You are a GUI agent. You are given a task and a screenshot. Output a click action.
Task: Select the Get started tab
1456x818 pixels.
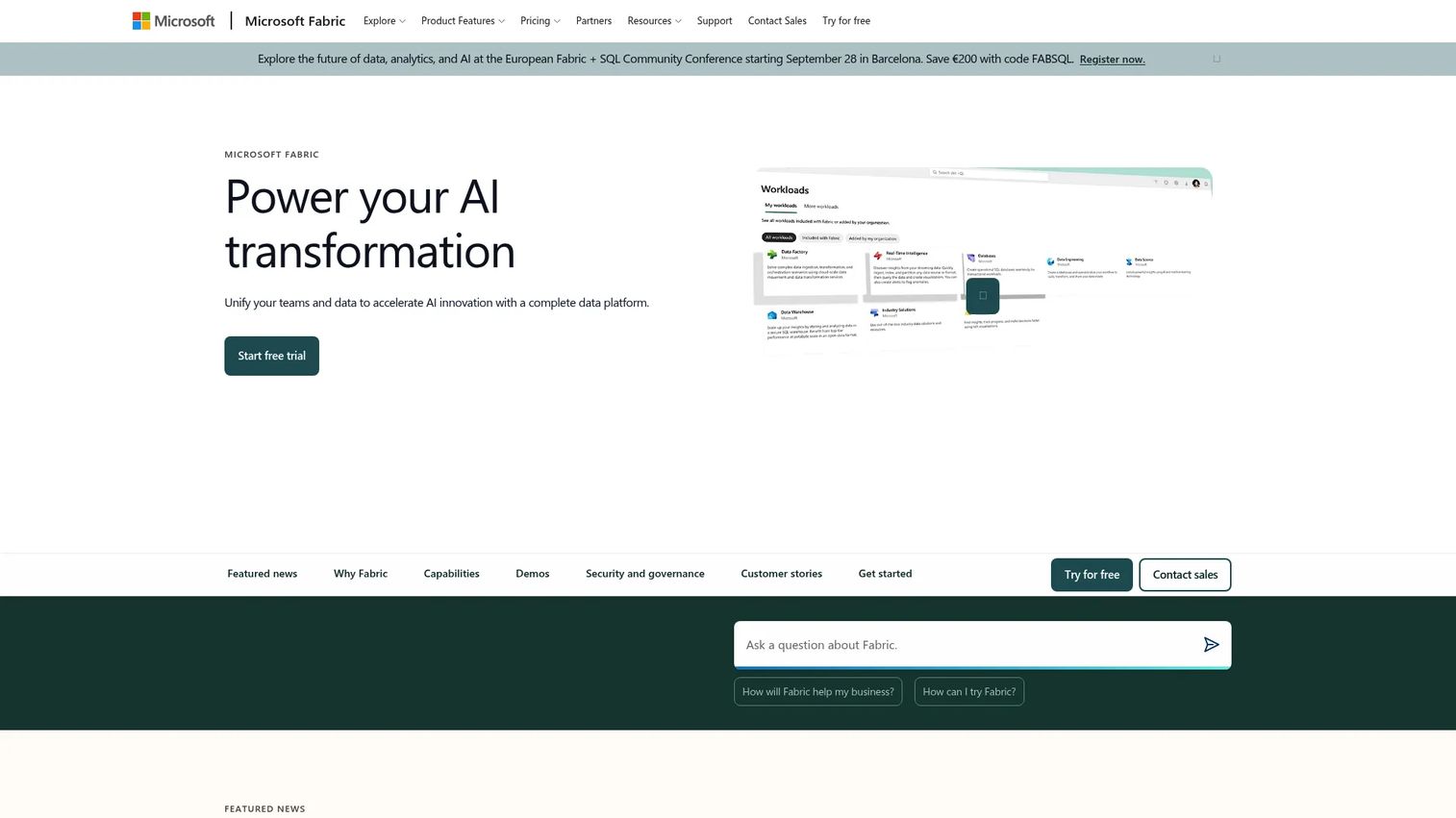885,574
